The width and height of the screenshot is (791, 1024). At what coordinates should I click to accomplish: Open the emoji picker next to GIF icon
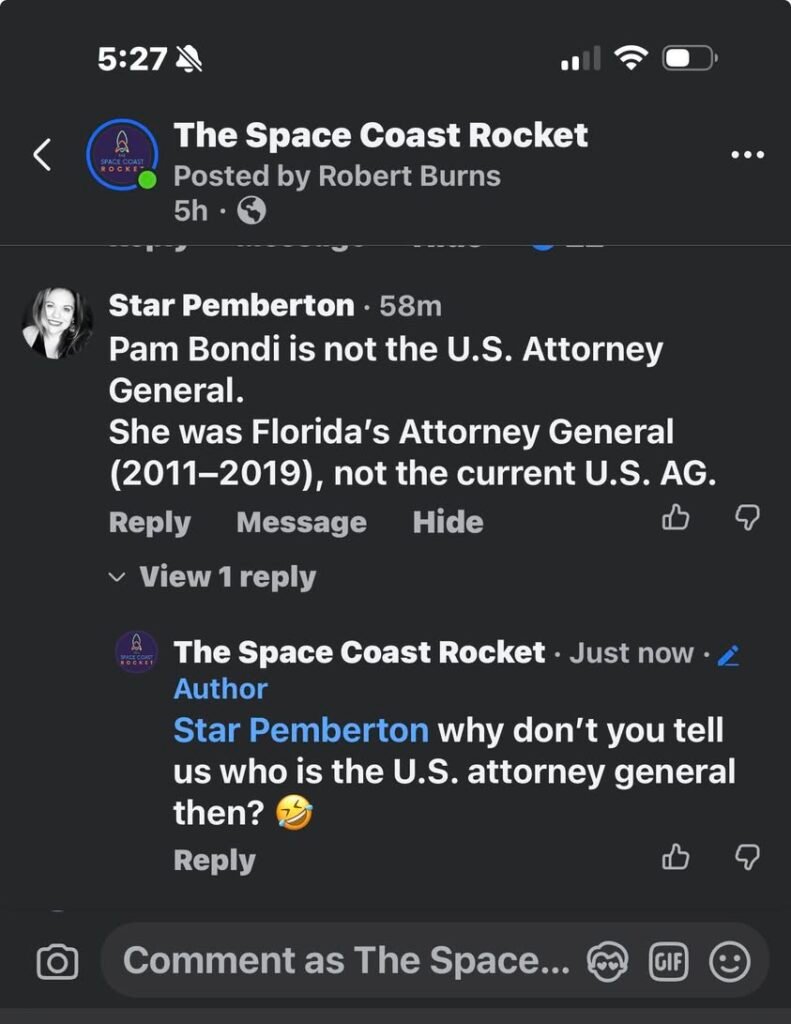[x=731, y=962]
